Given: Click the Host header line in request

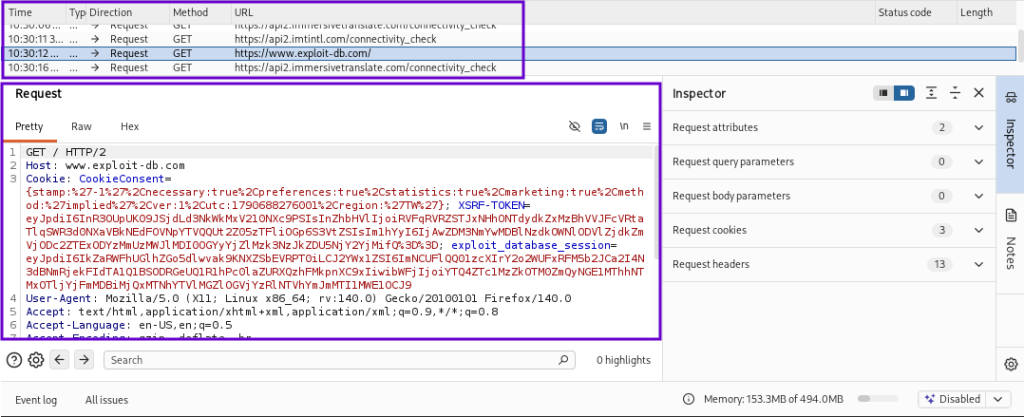Looking at the screenshot, I should click(x=105, y=166).
